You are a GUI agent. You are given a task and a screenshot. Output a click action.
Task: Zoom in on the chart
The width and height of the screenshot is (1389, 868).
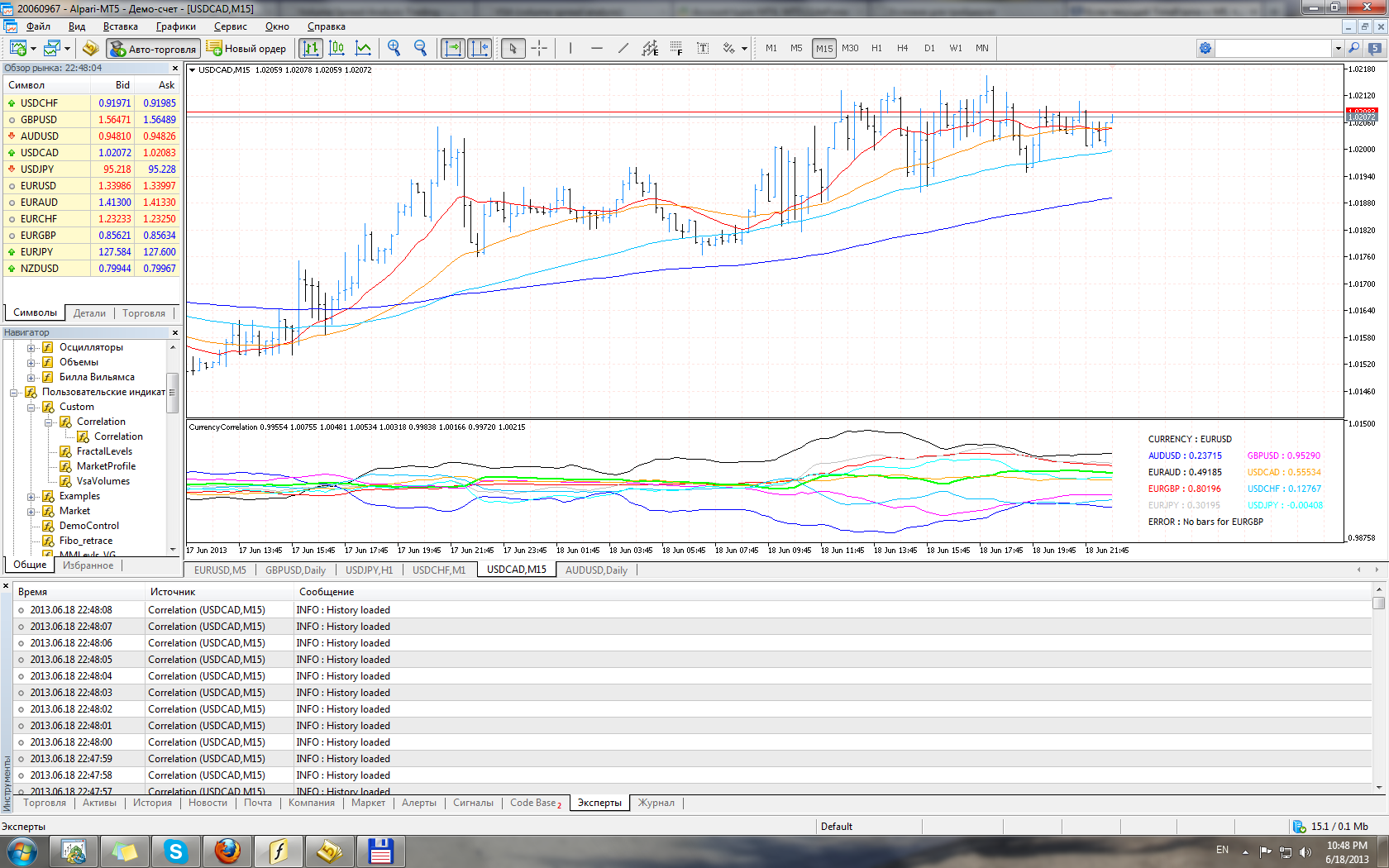point(394,48)
